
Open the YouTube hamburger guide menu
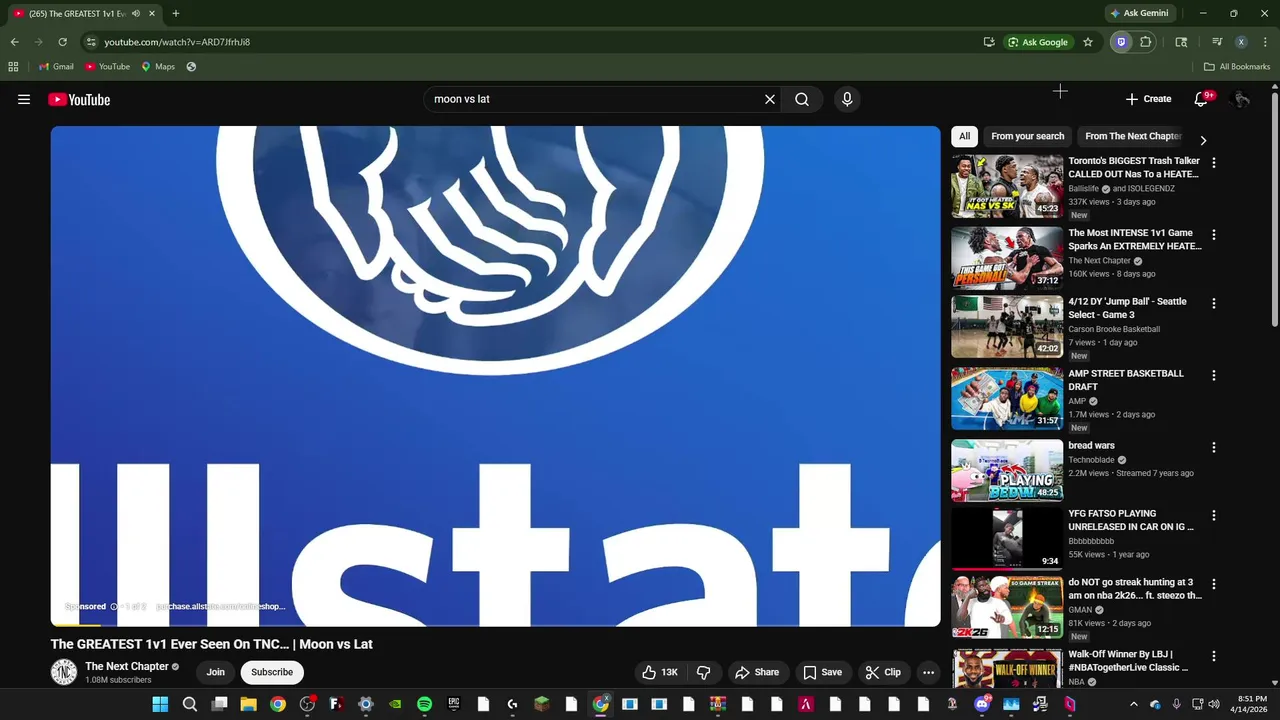24,99
